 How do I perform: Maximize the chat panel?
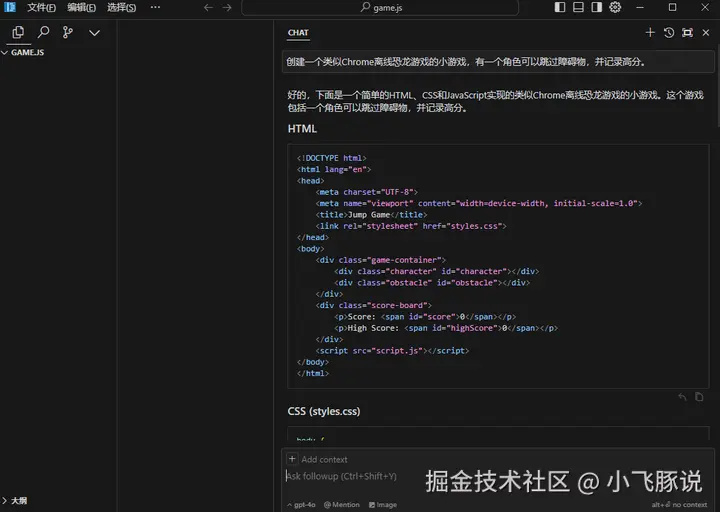point(687,33)
